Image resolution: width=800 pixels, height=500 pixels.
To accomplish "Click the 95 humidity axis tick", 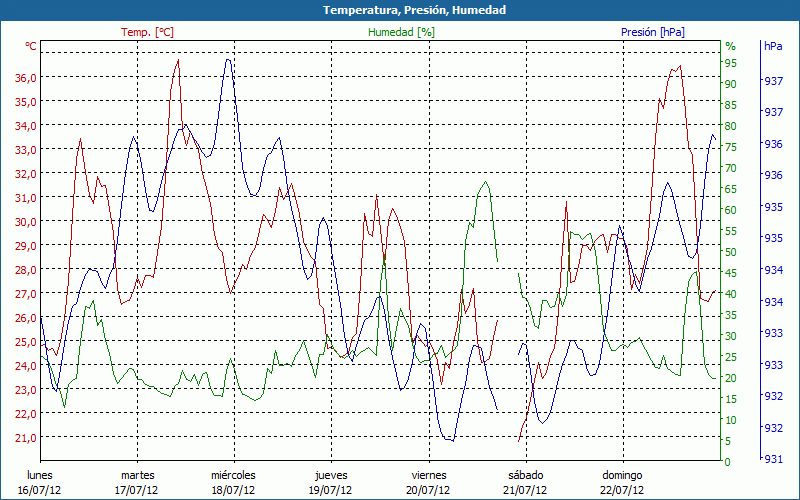I will [731, 63].
